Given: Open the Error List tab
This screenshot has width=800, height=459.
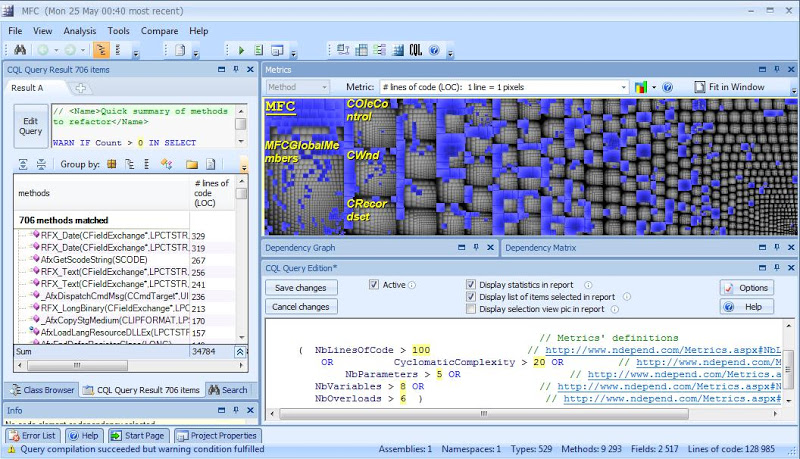Looking at the screenshot, I should click(33, 436).
